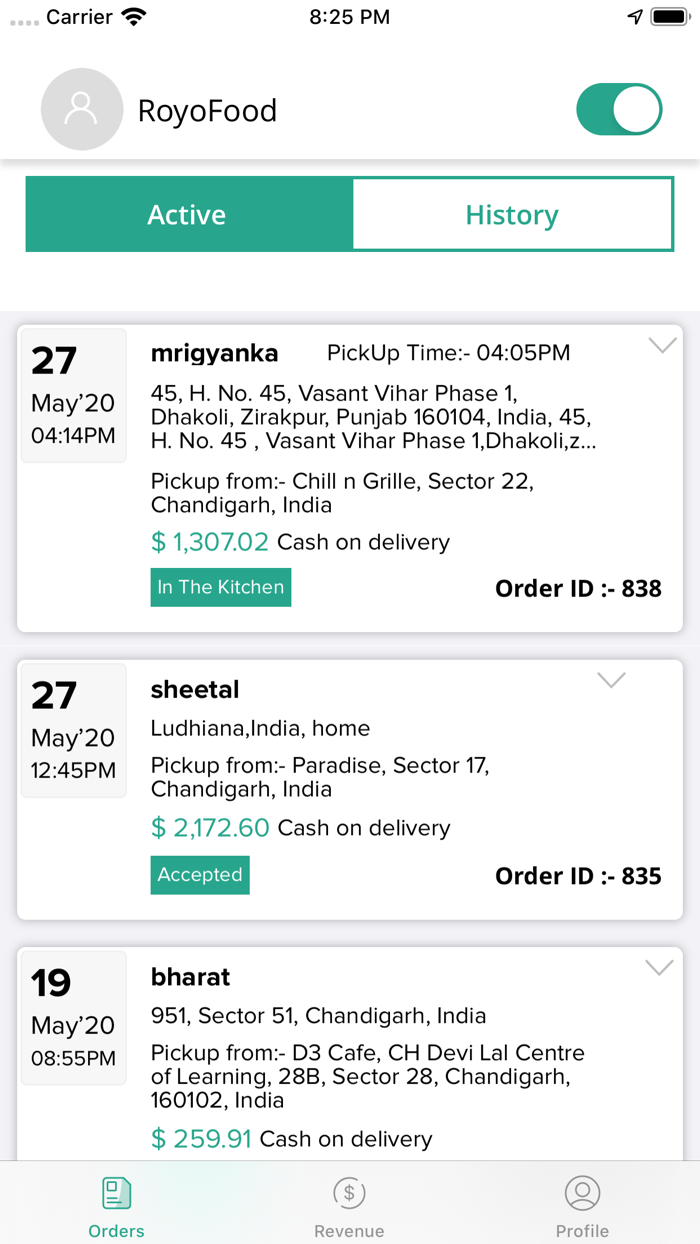Tap the RoyoFood profile avatar icon
This screenshot has width=700, height=1244.
82,110
